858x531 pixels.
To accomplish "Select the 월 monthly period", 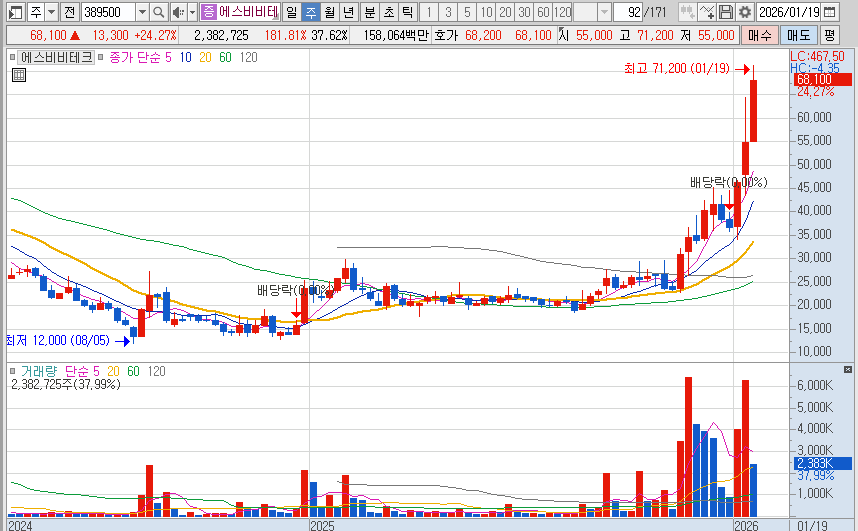I will (x=329, y=11).
